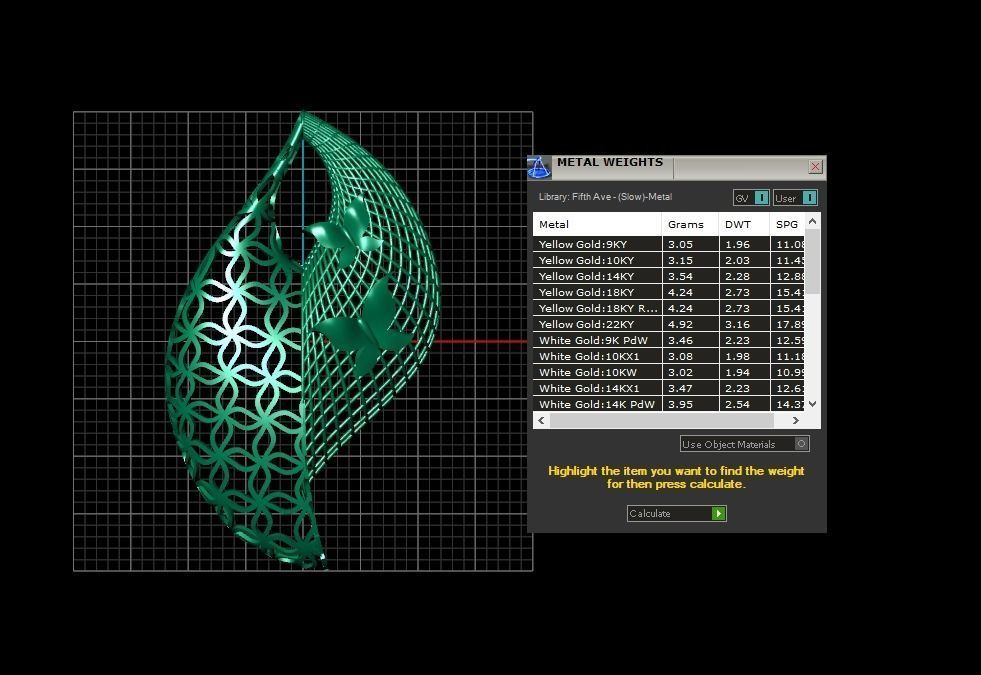Click the green Calculate arrow icon
The height and width of the screenshot is (675, 981).
click(718, 514)
